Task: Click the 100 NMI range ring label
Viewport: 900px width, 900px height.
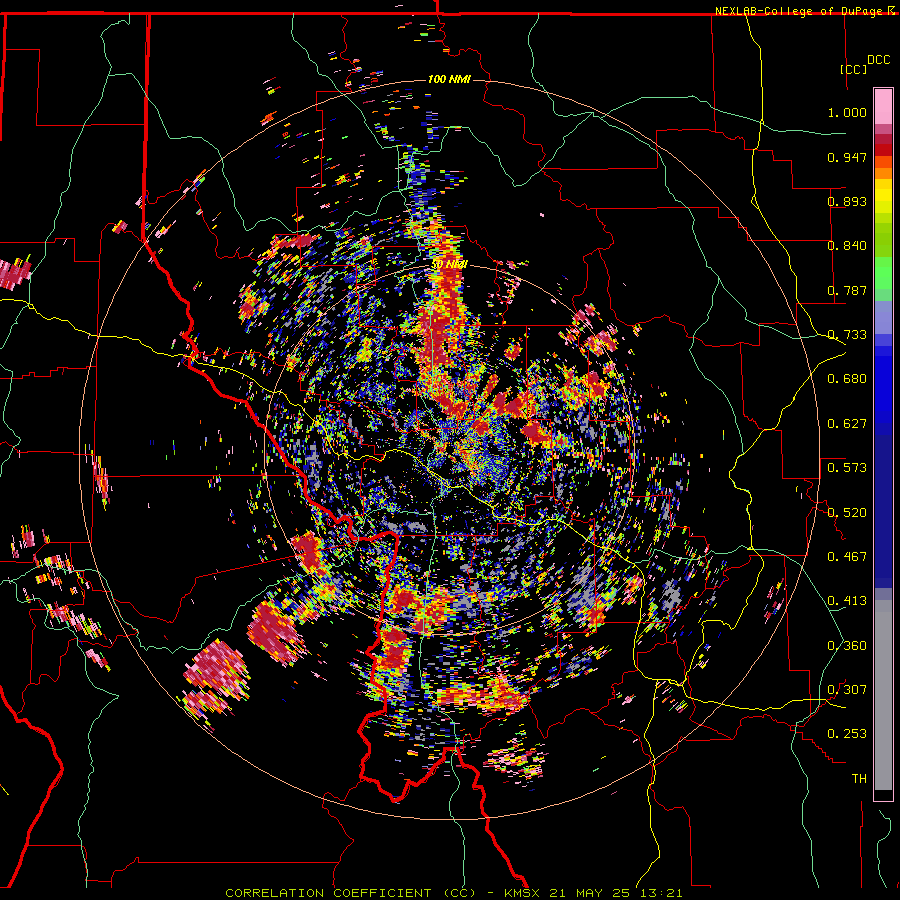Action: click(449, 79)
